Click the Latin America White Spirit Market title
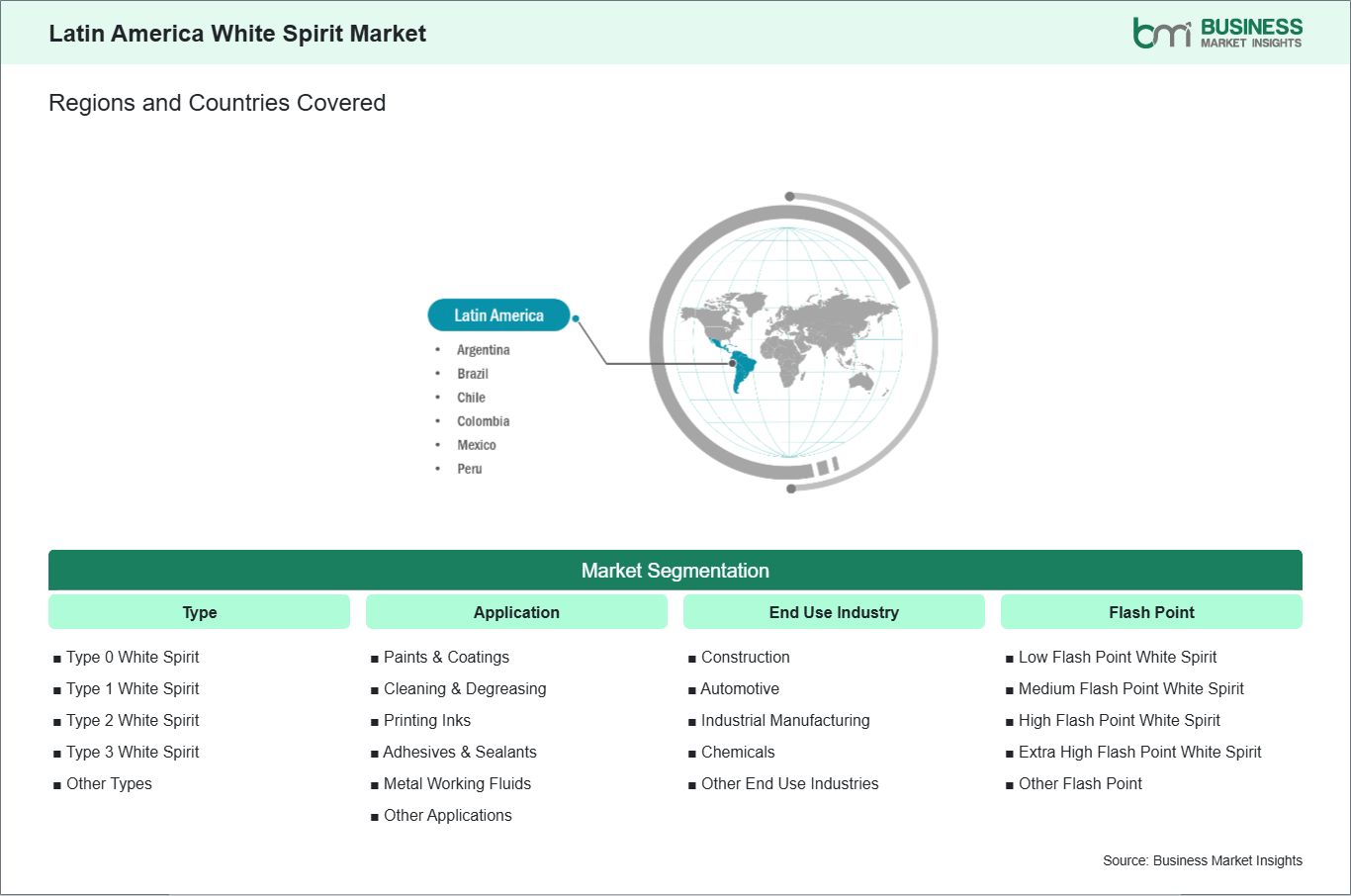 pos(237,34)
